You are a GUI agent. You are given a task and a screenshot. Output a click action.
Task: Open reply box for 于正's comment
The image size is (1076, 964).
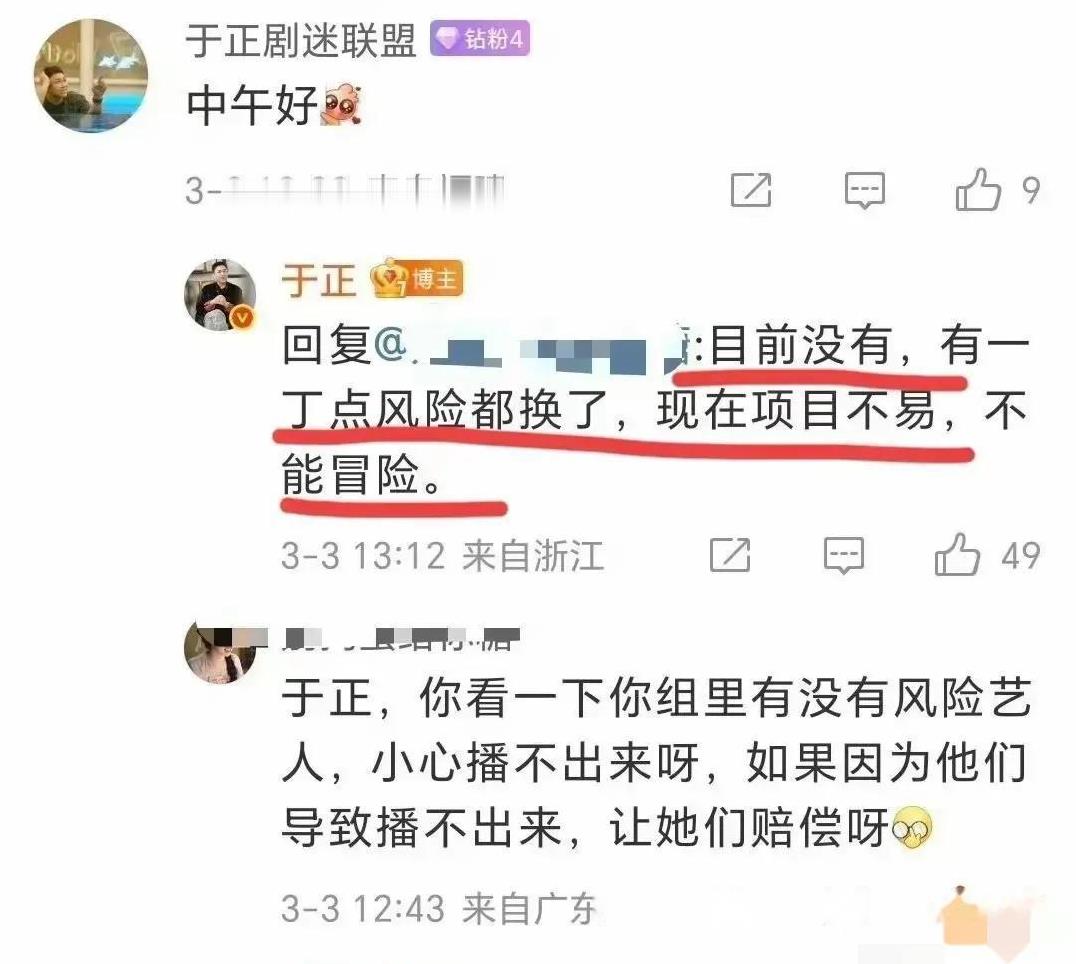click(843, 555)
